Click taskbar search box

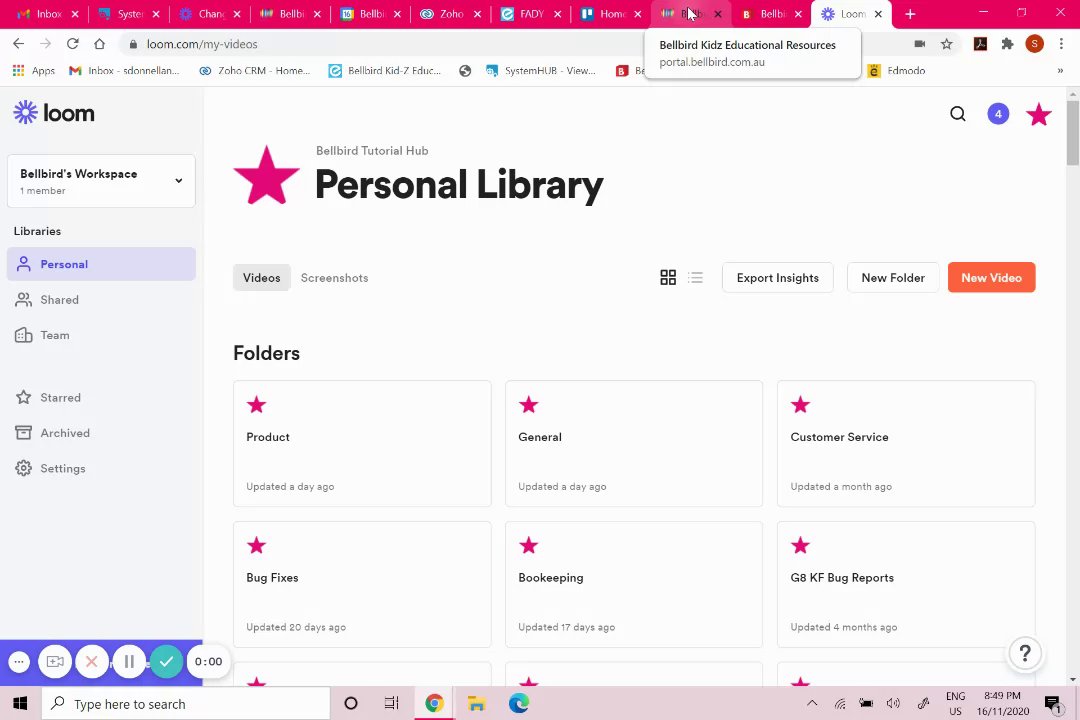185,703
